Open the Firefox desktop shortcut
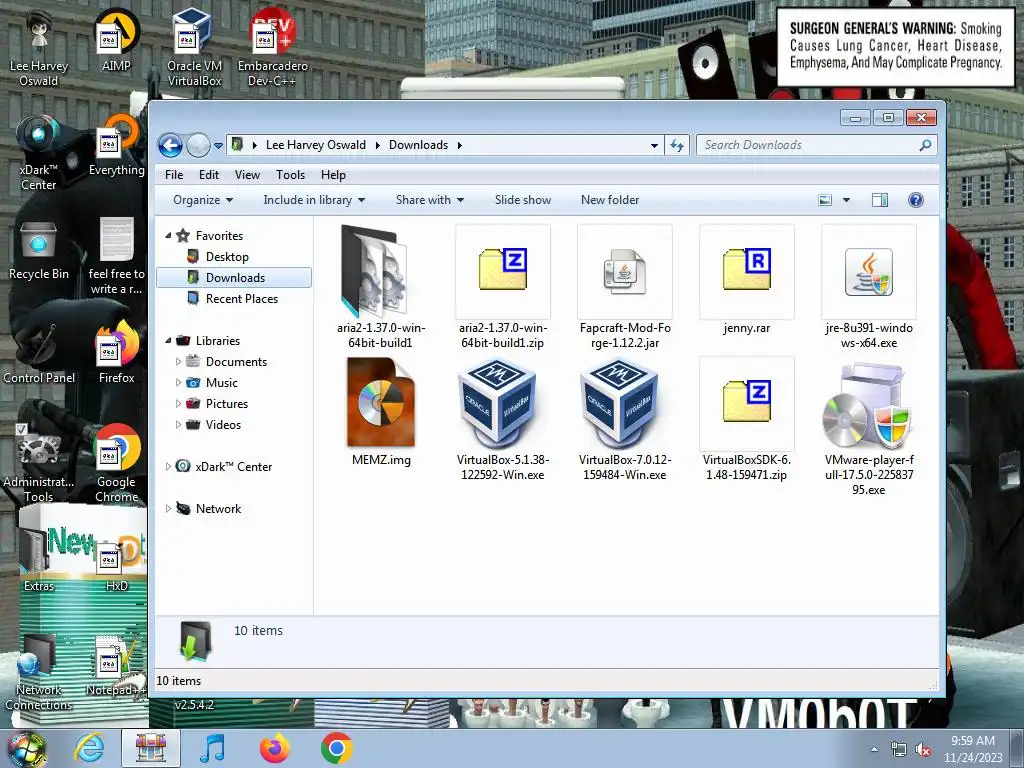The image size is (1024, 768). click(x=116, y=353)
